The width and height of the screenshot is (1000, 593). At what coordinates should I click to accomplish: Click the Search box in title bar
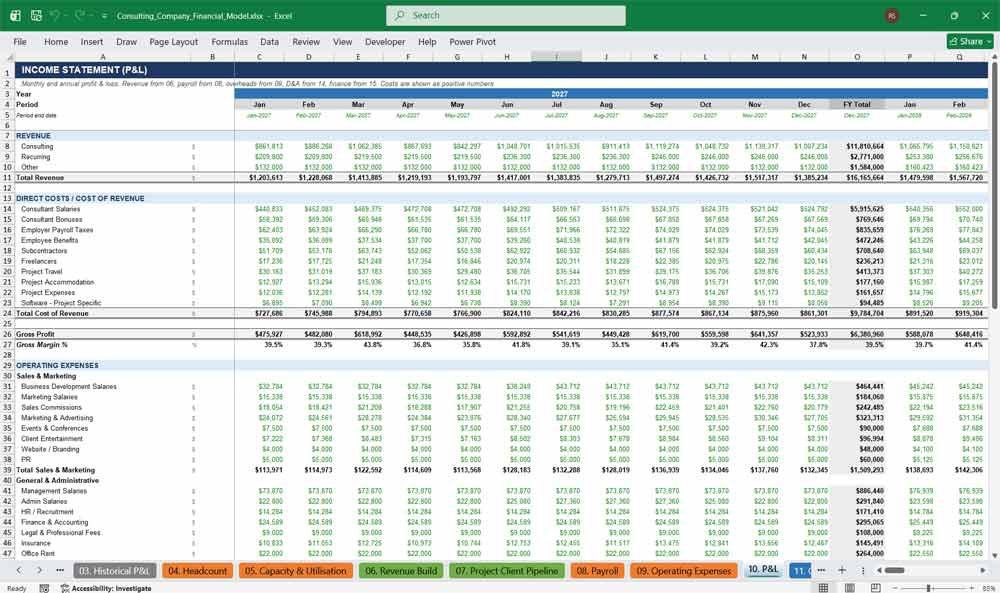coord(506,15)
